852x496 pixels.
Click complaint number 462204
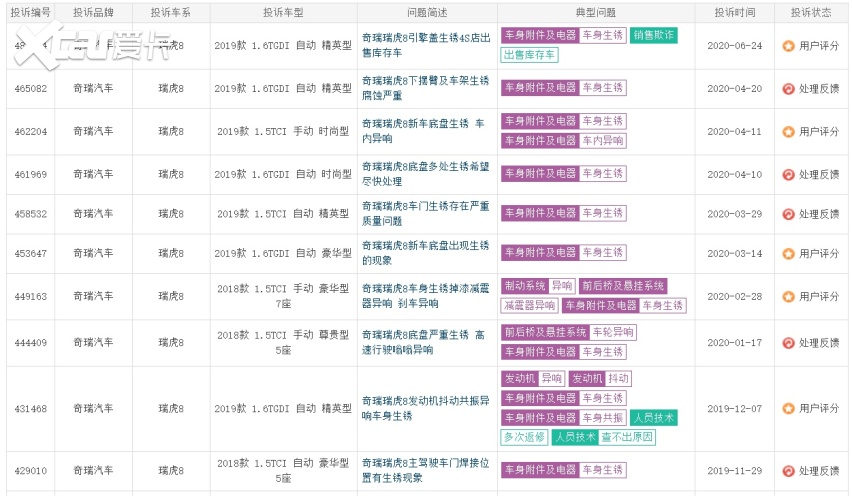coord(30,131)
